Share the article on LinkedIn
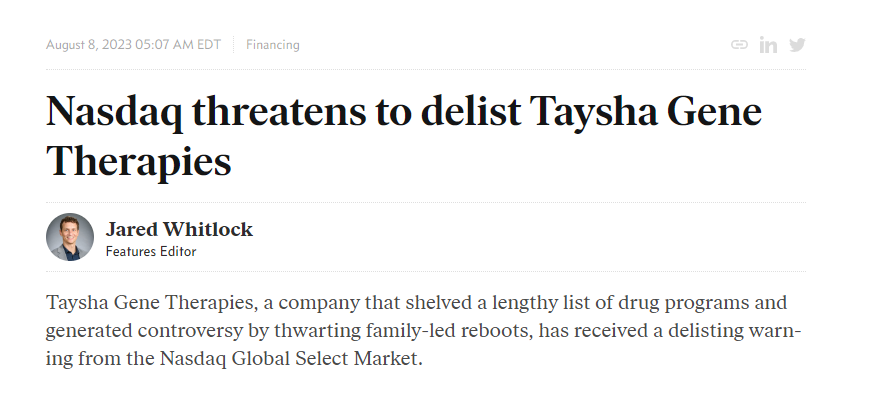This screenshot has height=393, width=871. click(x=768, y=45)
